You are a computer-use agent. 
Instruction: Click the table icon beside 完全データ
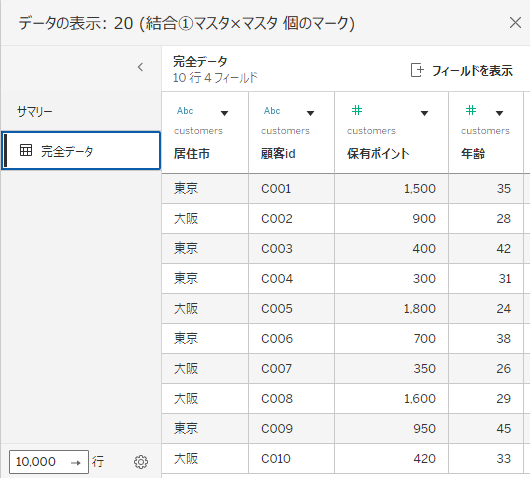point(26,150)
